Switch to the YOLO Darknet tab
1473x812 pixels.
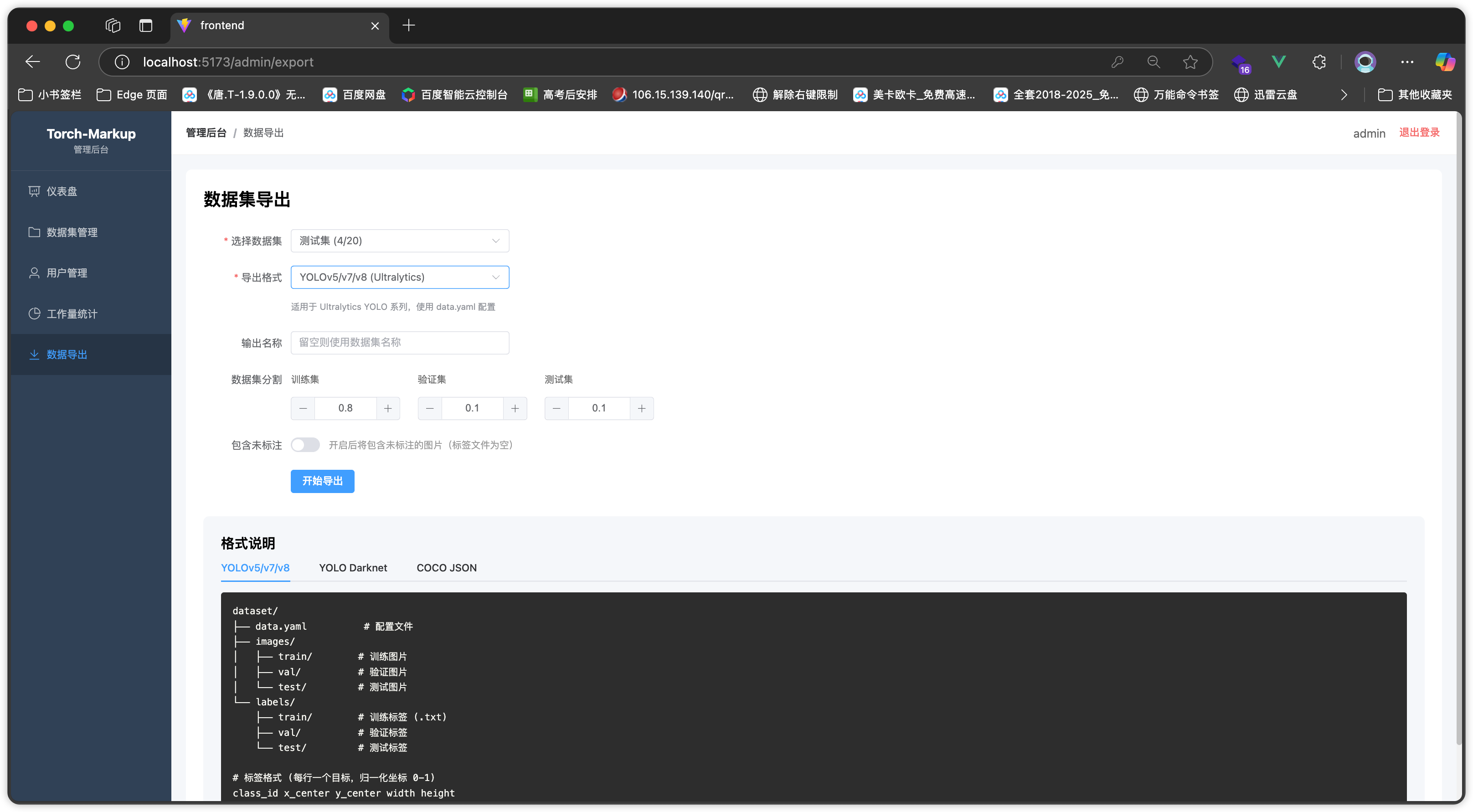(x=353, y=568)
